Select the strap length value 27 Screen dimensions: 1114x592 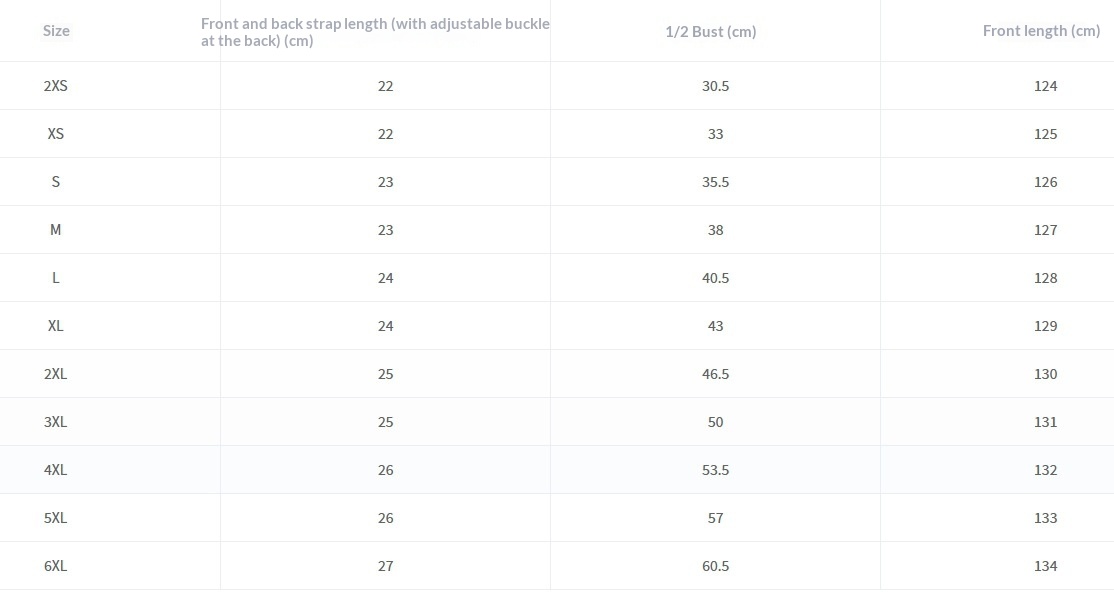coord(386,566)
